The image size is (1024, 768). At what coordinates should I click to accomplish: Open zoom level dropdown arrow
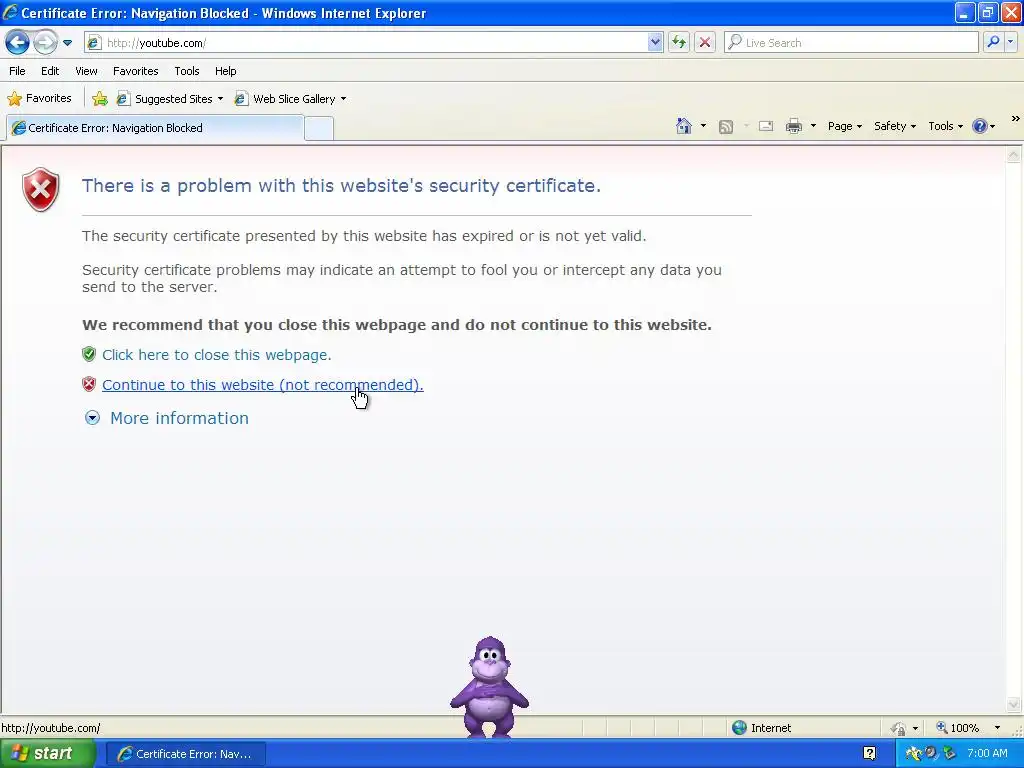[997, 728]
